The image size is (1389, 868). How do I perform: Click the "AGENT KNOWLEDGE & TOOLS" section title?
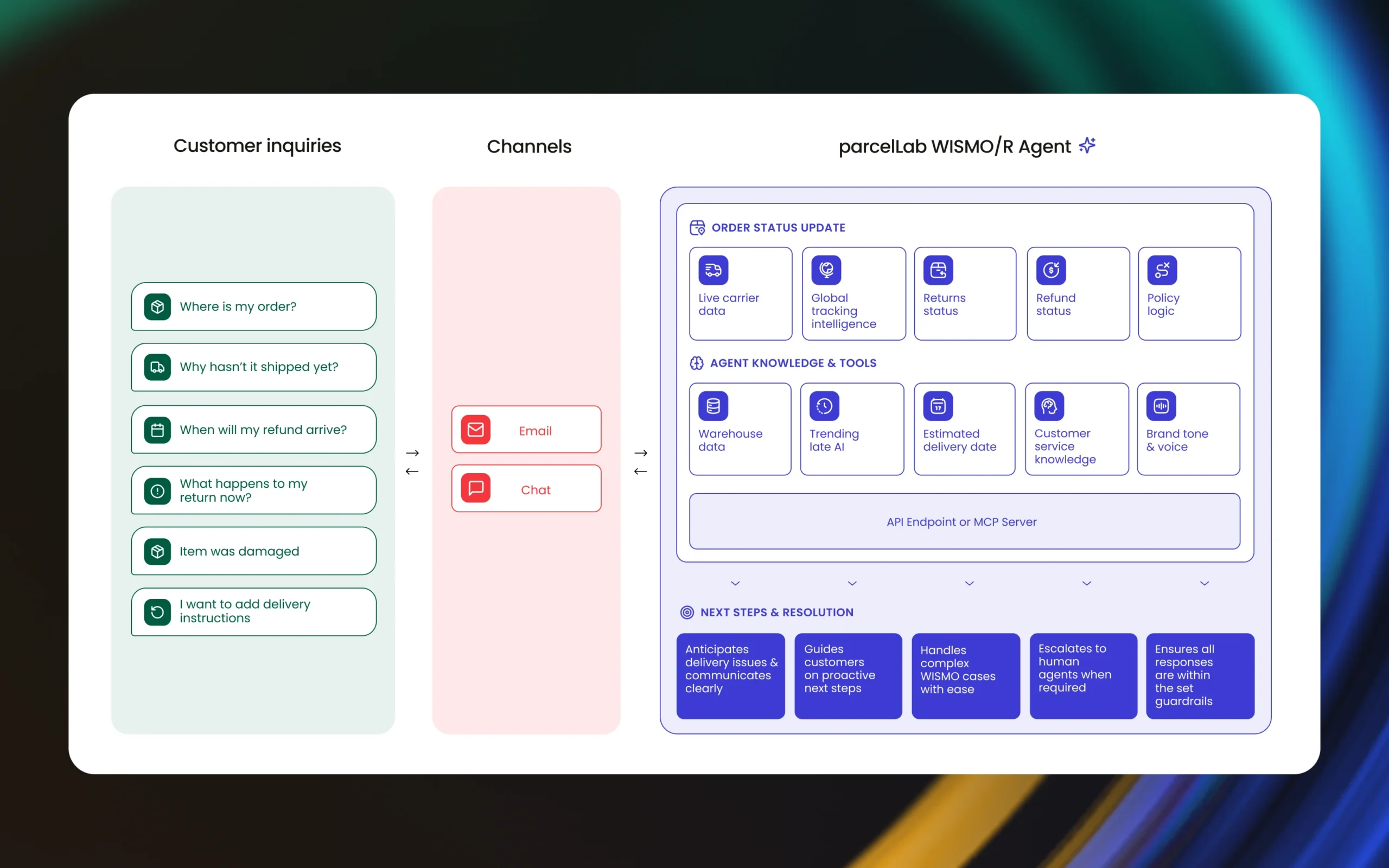(793, 363)
